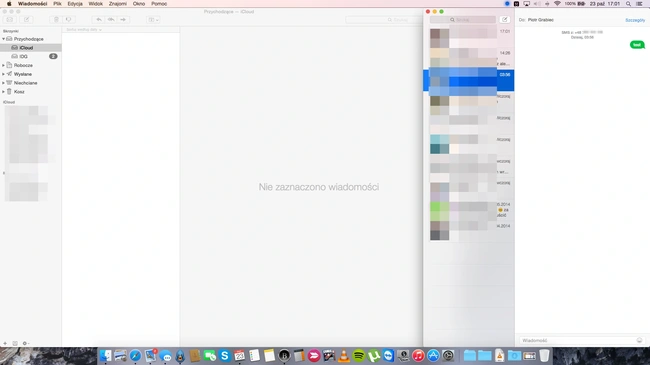Viewport: 650px width, 365px height.
Task: Open Spotify from the Dock
Action: pos(359,355)
